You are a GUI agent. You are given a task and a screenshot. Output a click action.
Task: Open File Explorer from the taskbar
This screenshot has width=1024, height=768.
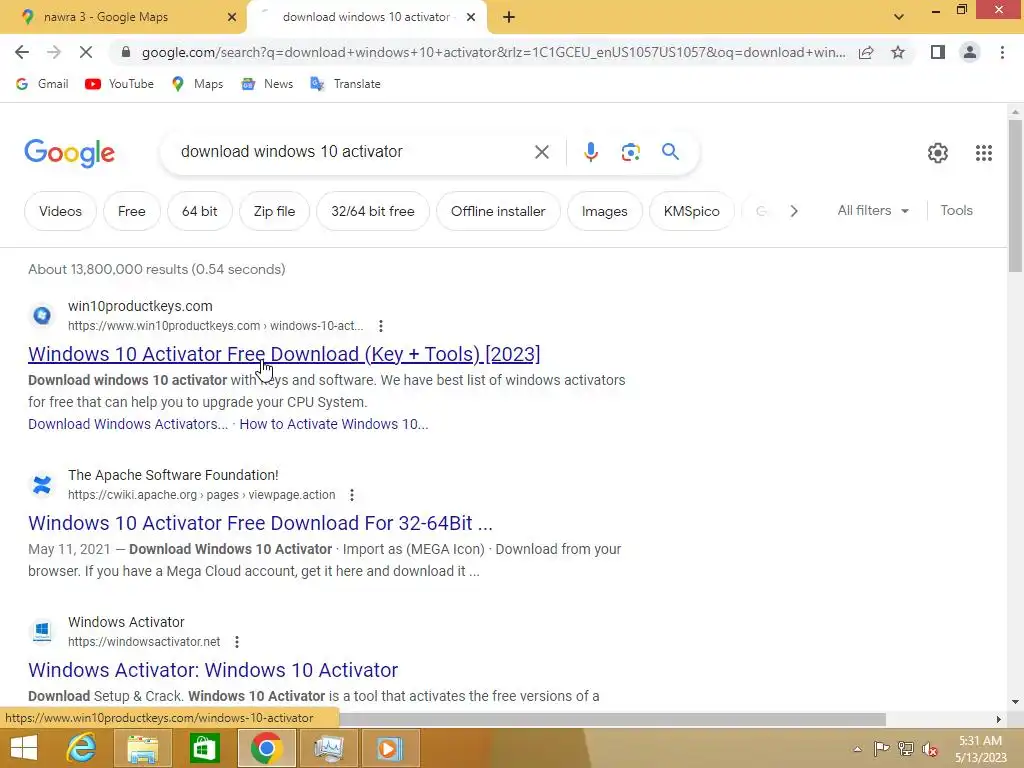click(142, 748)
